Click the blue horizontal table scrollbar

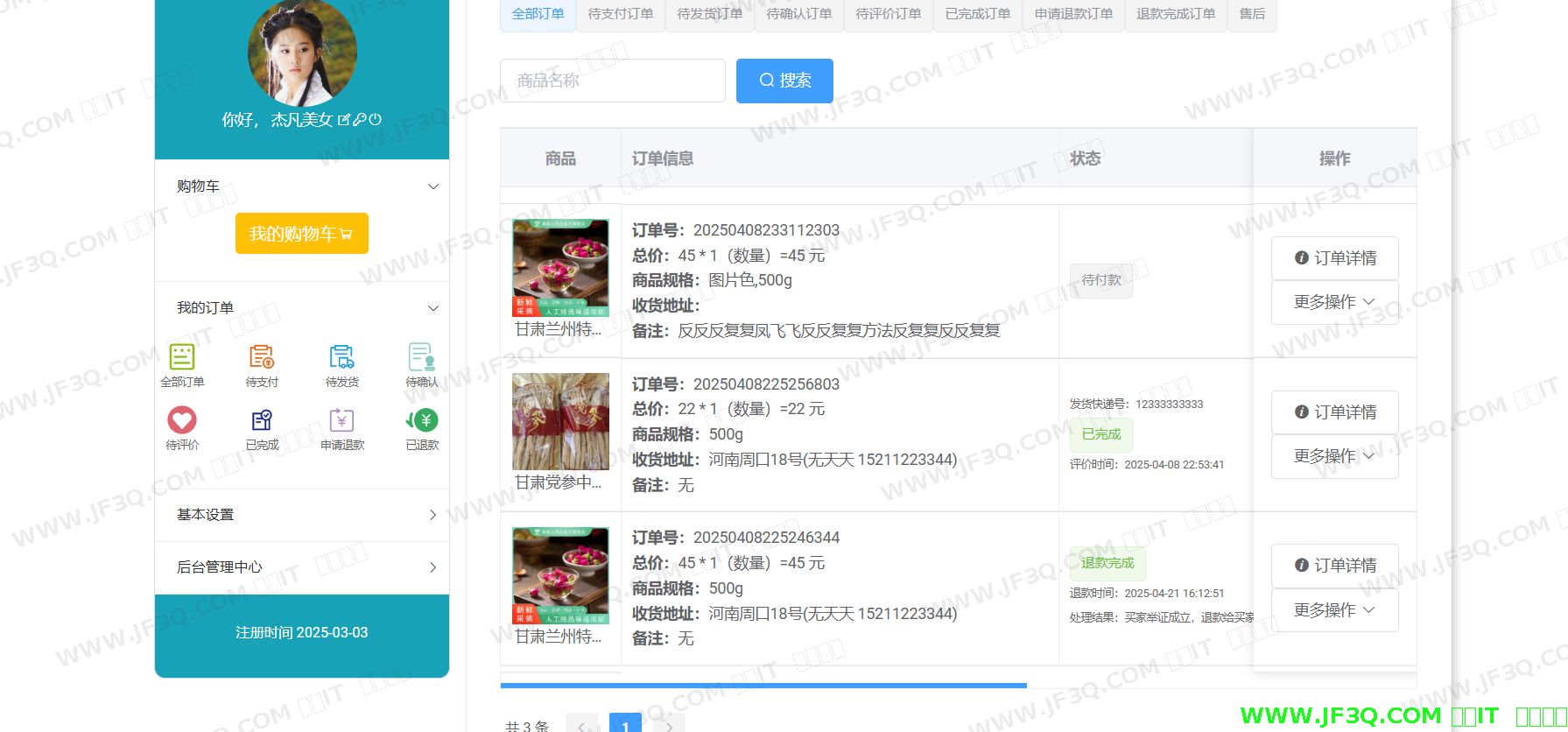click(763, 686)
